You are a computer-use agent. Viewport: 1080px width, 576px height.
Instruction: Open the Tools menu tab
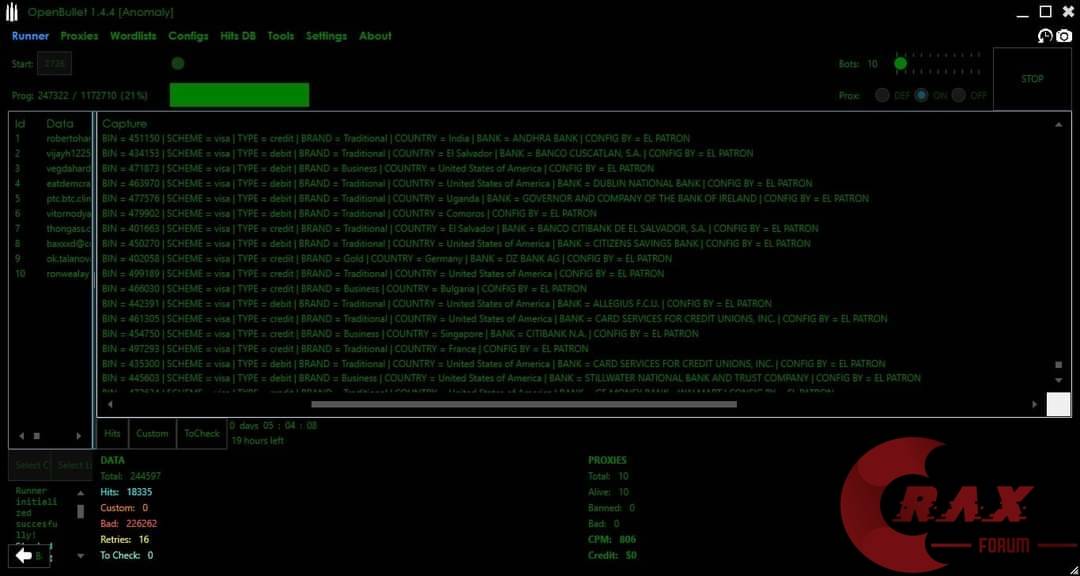coord(280,36)
